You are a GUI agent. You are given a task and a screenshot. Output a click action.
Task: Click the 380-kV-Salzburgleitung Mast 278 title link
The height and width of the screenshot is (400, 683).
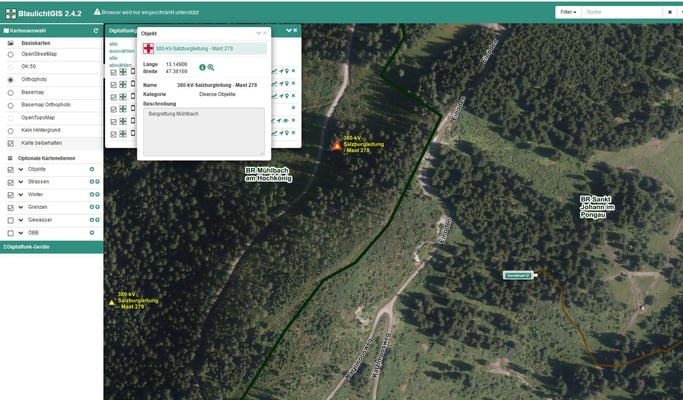(x=194, y=48)
